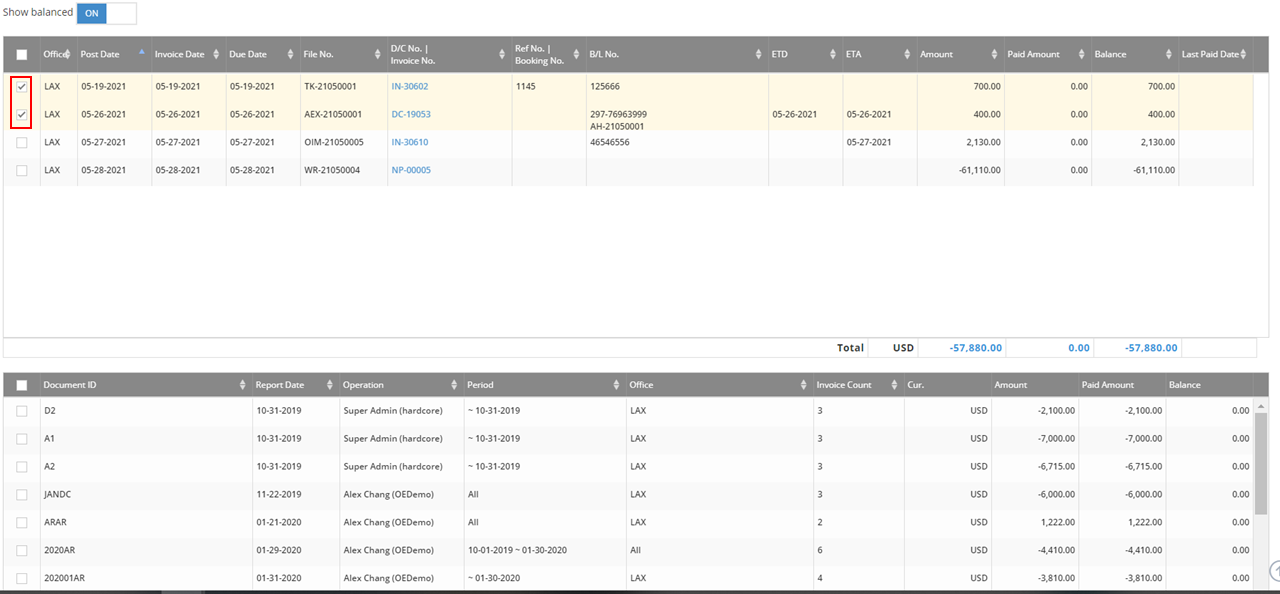Screen dimensions: 1280x594
Task: Select the WR-21050004 row checkbox
Action: point(21,171)
